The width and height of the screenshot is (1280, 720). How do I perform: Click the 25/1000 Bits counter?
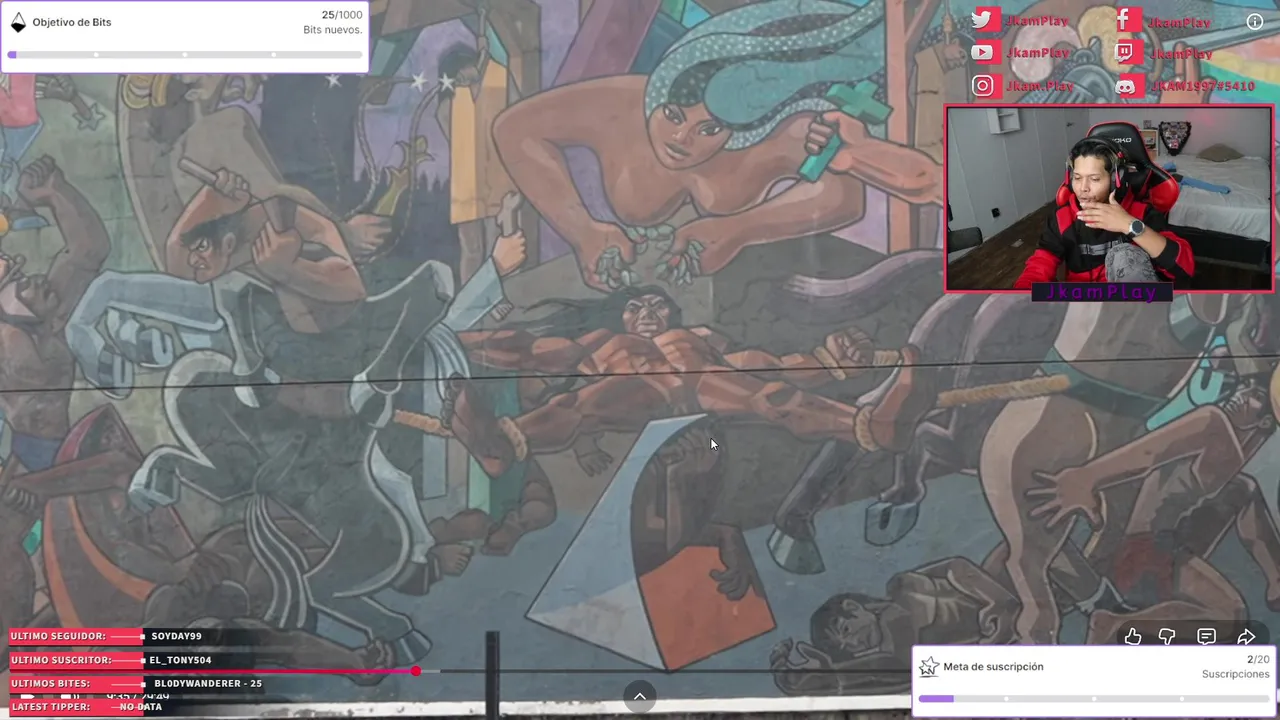point(342,15)
